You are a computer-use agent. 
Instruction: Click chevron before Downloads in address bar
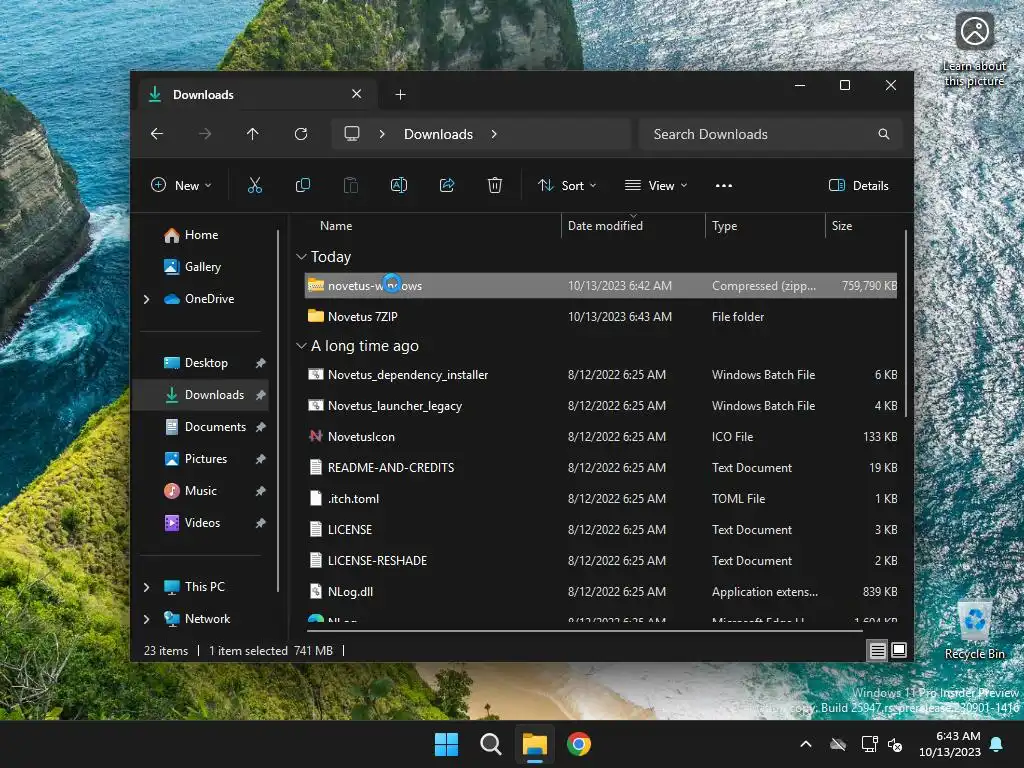(x=382, y=134)
